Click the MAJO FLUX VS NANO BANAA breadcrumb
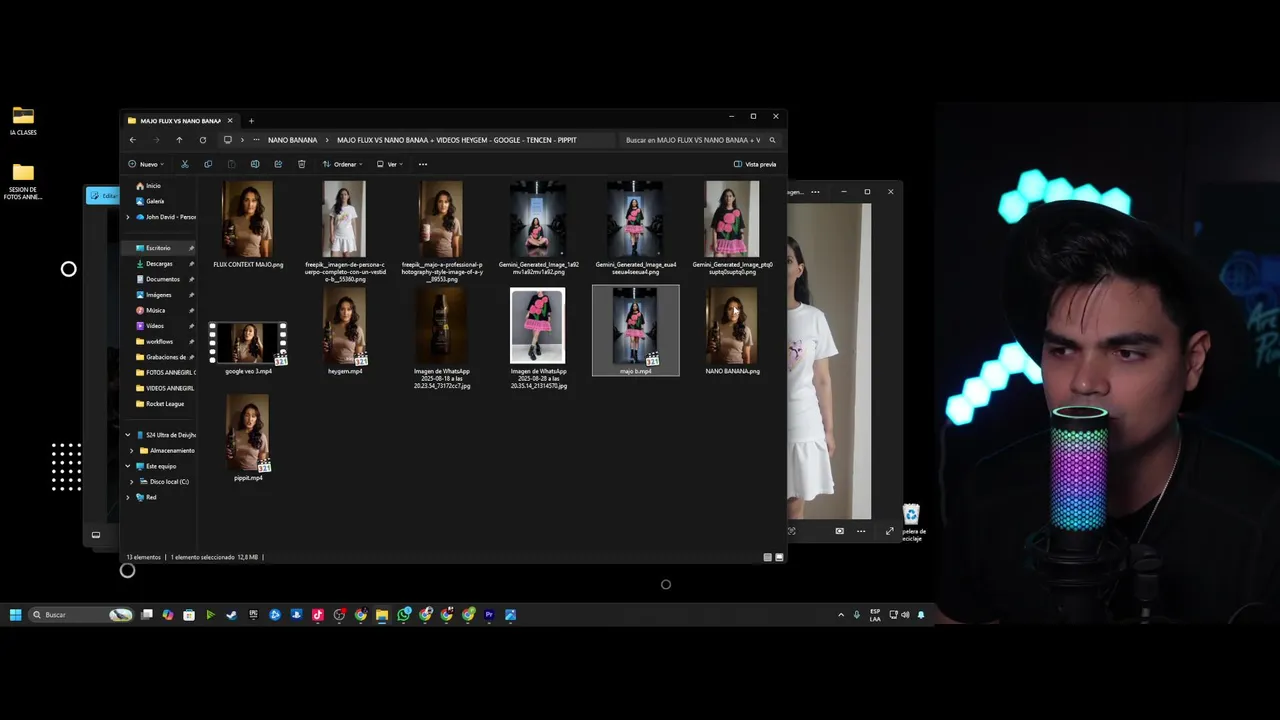 pos(457,140)
